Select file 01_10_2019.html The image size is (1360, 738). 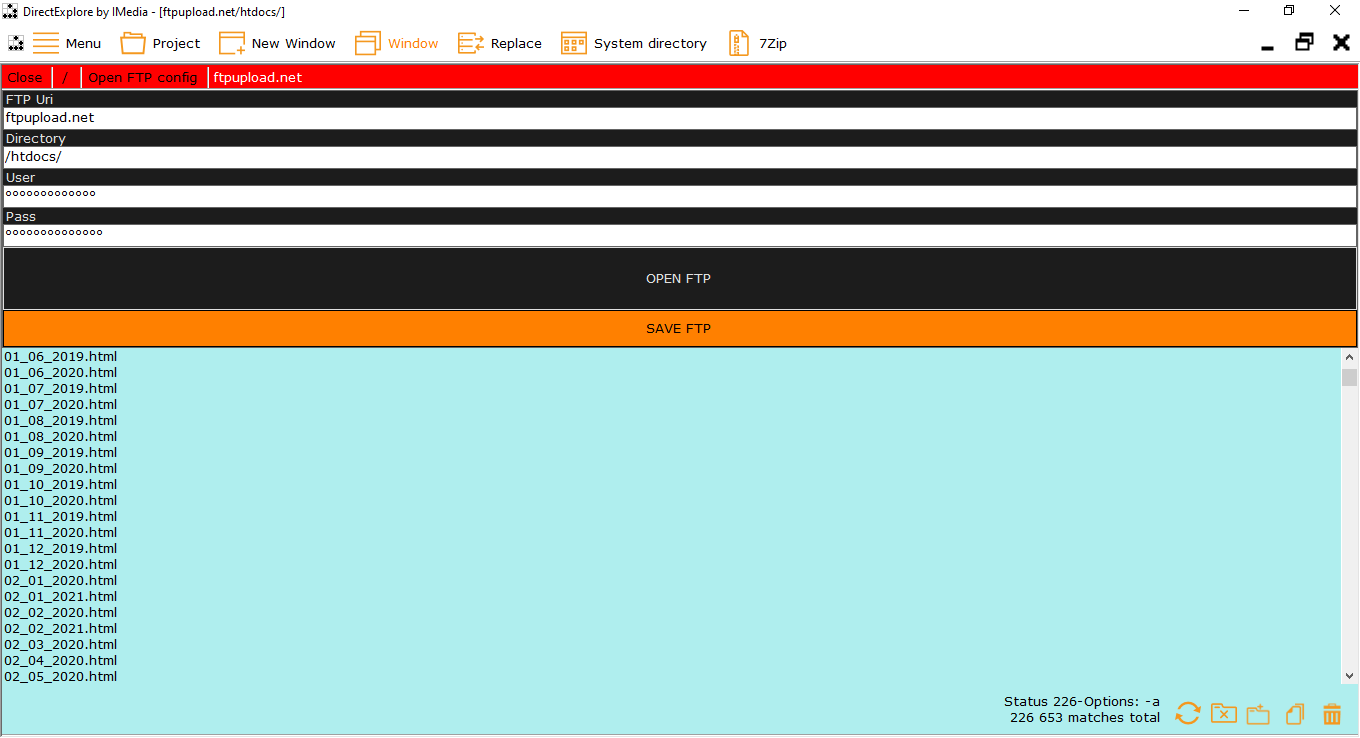coord(61,485)
